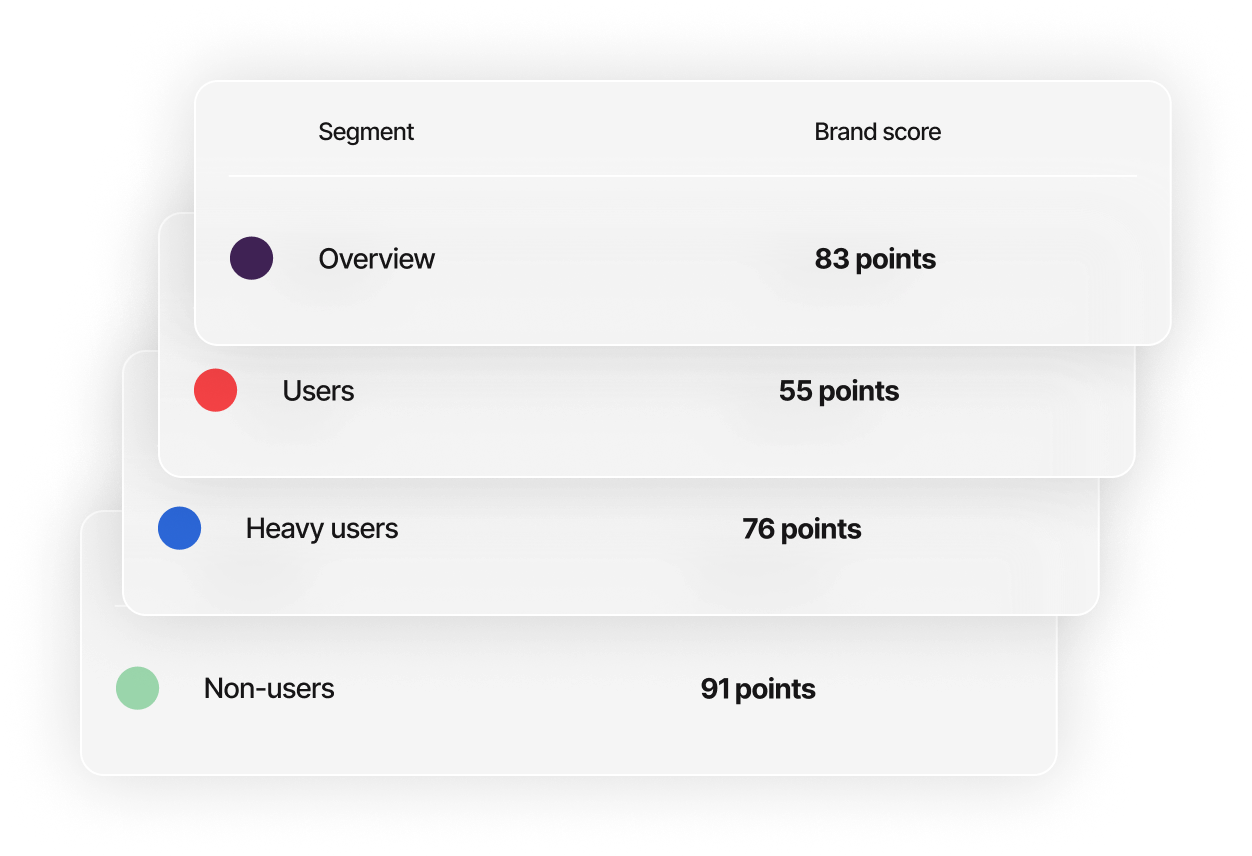Select the Heavy users segment label
Screen dimensions: 1252x856
tap(322, 529)
